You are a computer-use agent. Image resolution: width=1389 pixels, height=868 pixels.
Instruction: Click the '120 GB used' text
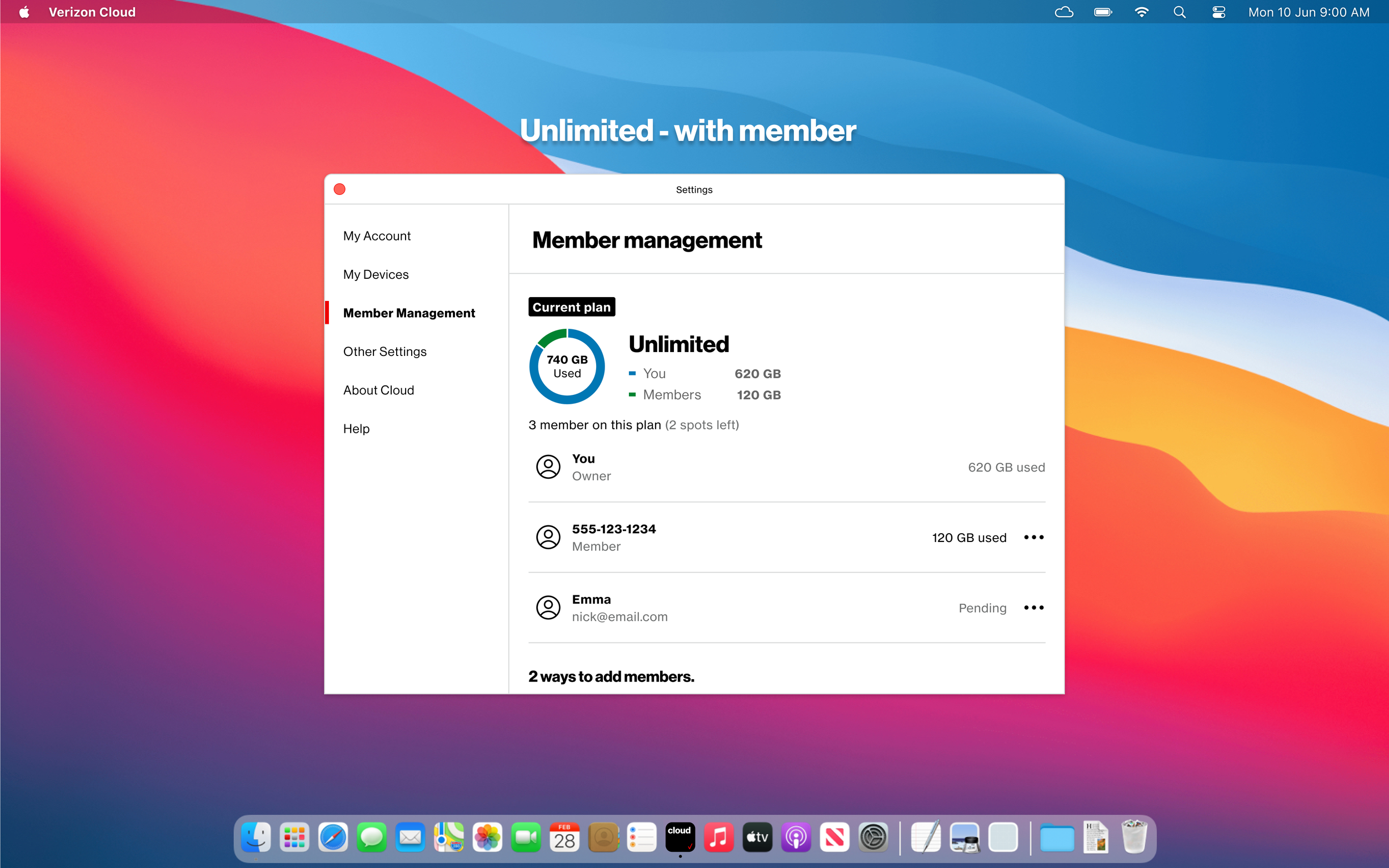968,538
